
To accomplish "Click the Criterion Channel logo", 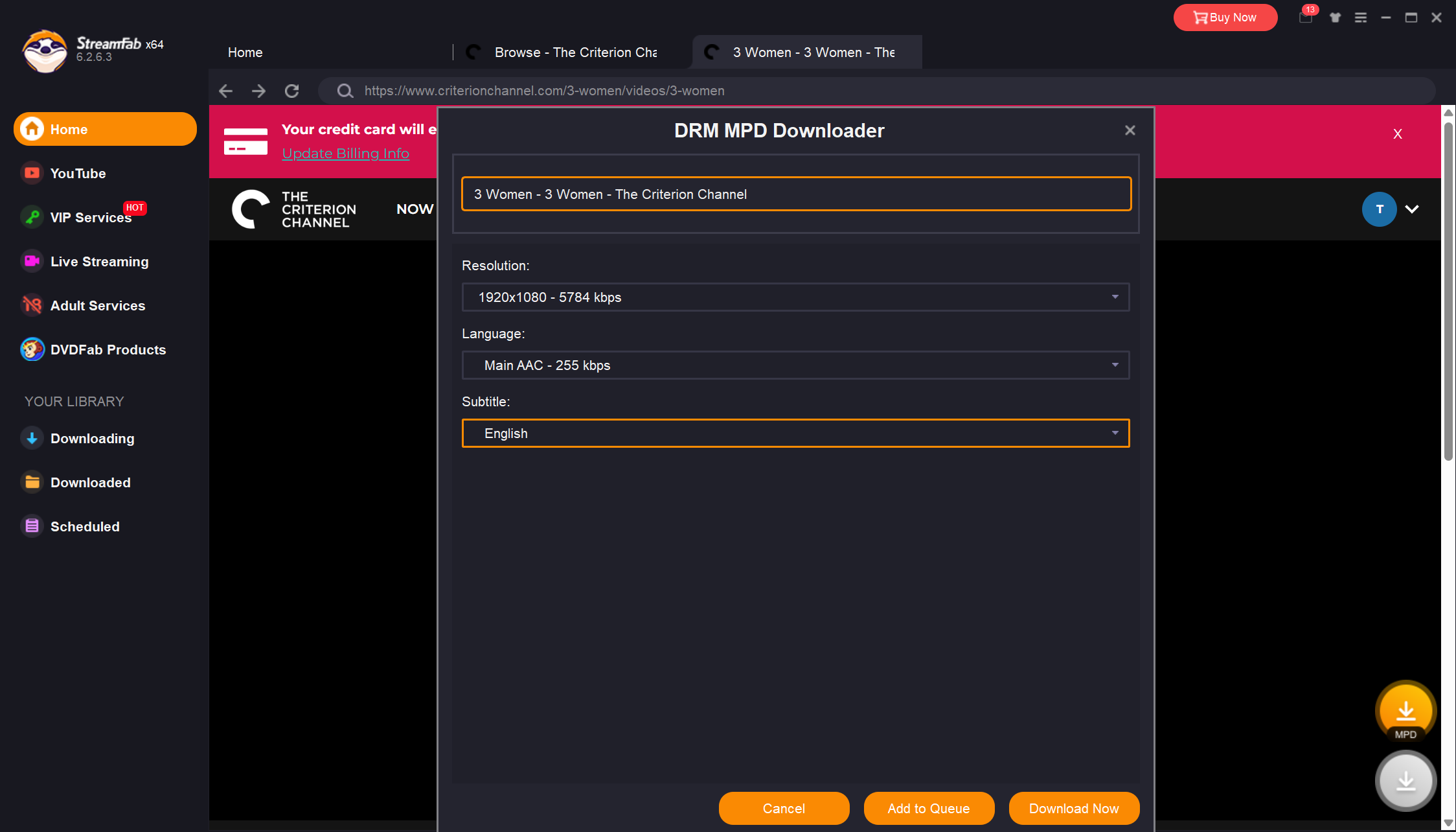I will point(295,209).
